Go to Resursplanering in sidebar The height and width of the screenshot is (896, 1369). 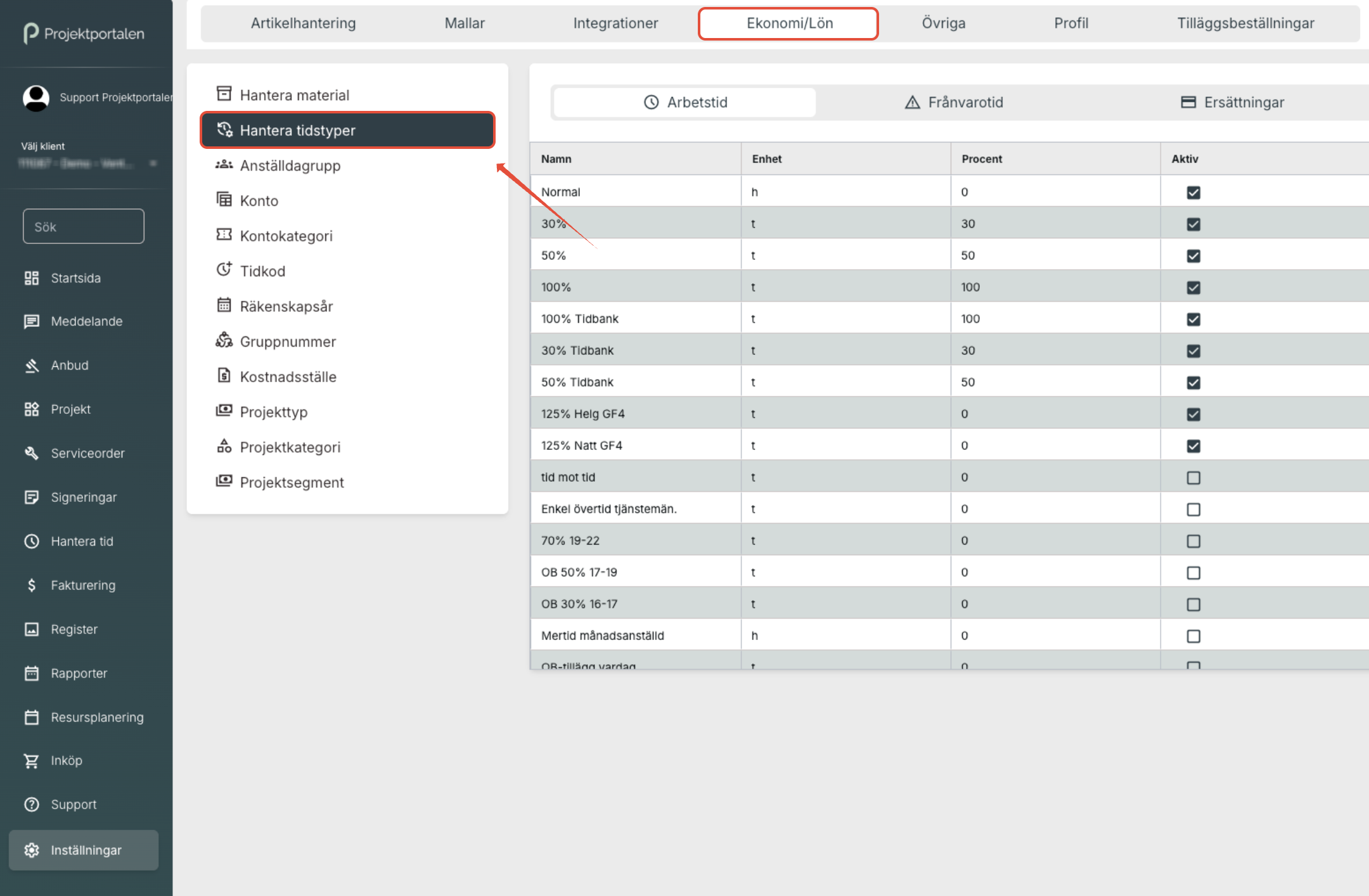click(x=97, y=717)
